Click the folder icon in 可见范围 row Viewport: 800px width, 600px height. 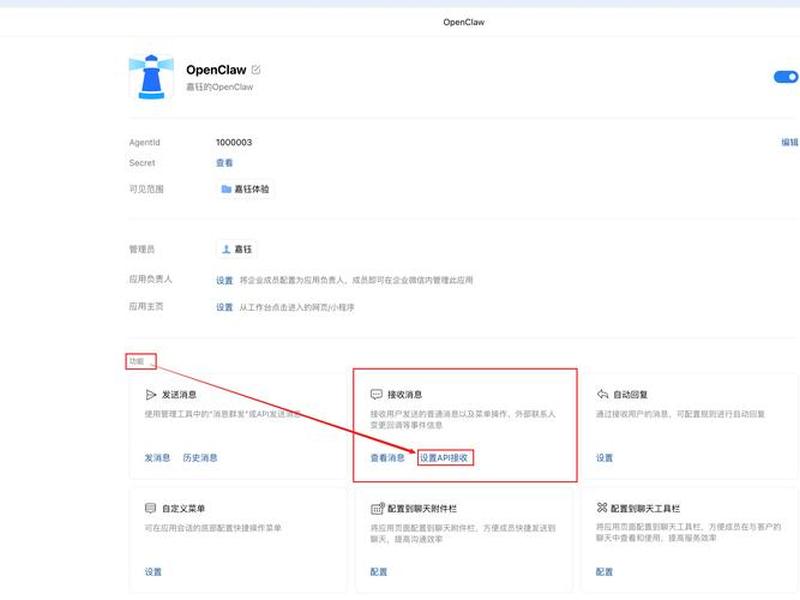[x=226, y=189]
